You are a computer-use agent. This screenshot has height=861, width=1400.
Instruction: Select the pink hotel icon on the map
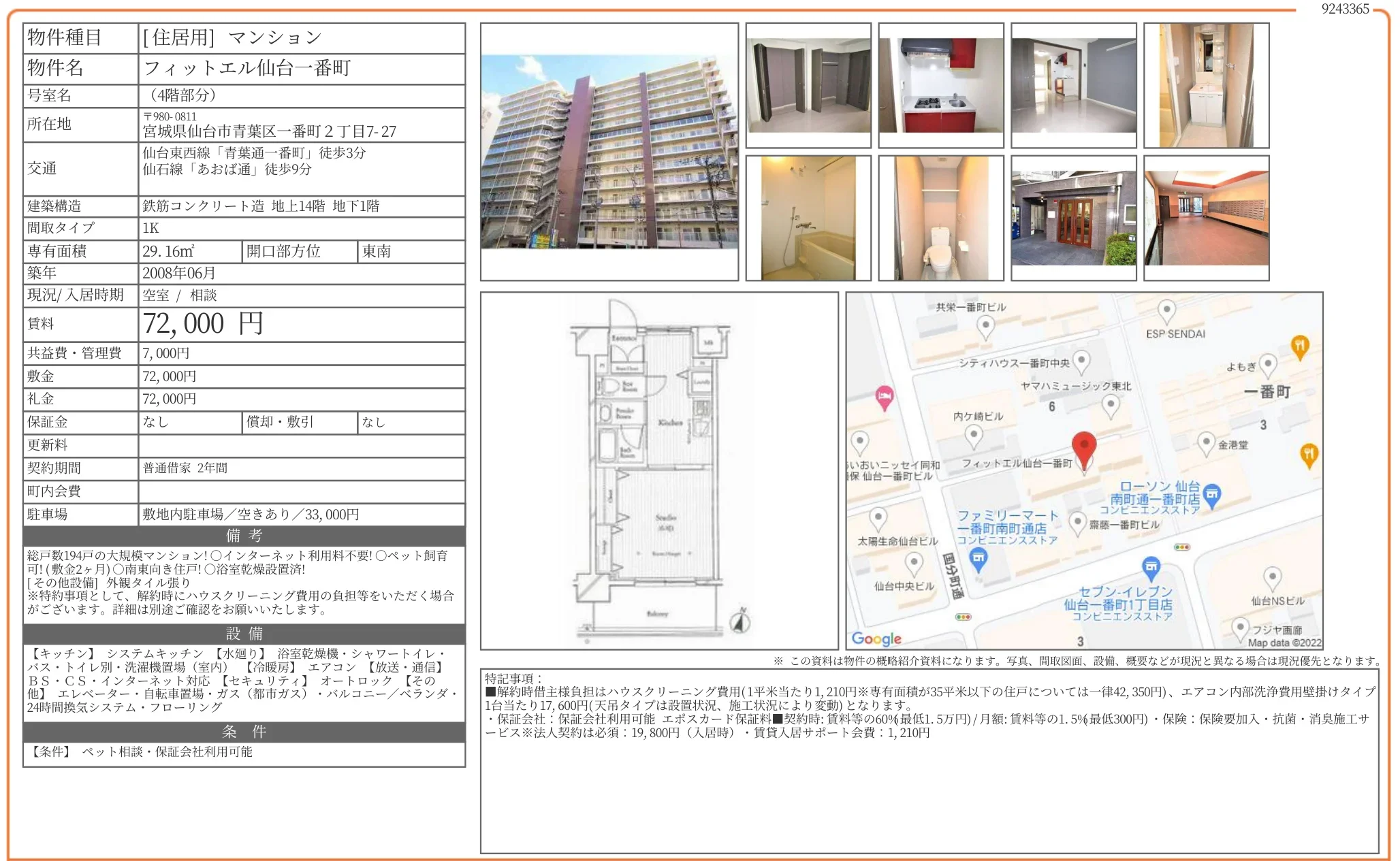[x=883, y=395]
